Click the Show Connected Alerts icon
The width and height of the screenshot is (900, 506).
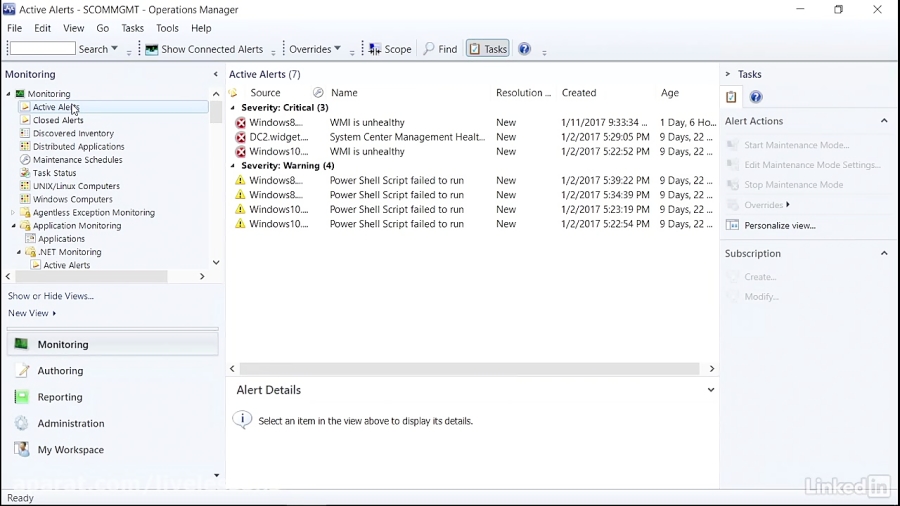coord(152,49)
